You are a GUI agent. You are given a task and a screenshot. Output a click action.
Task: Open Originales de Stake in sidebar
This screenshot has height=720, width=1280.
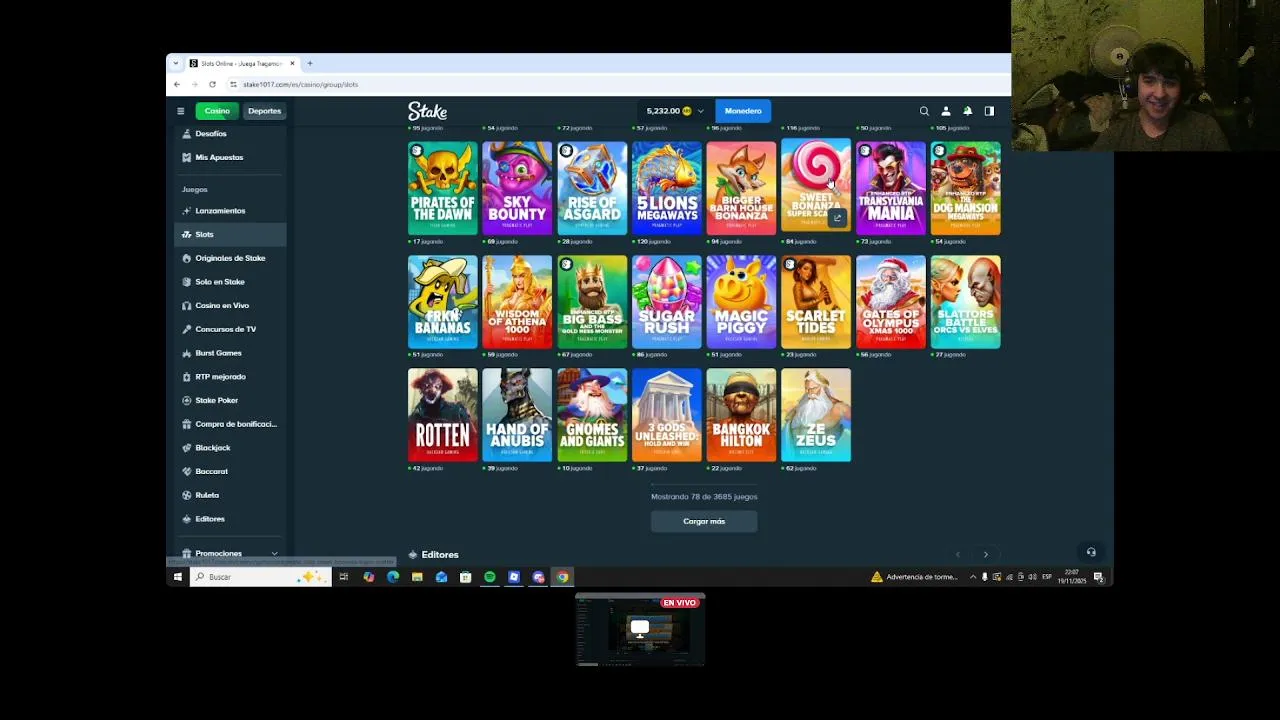(x=231, y=258)
